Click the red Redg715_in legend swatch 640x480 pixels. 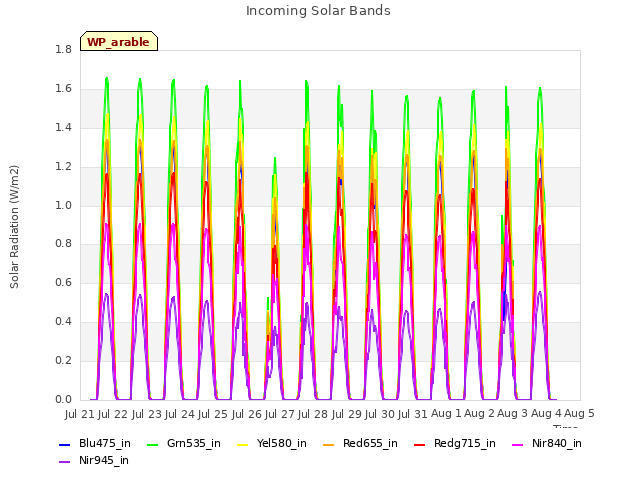pos(420,444)
